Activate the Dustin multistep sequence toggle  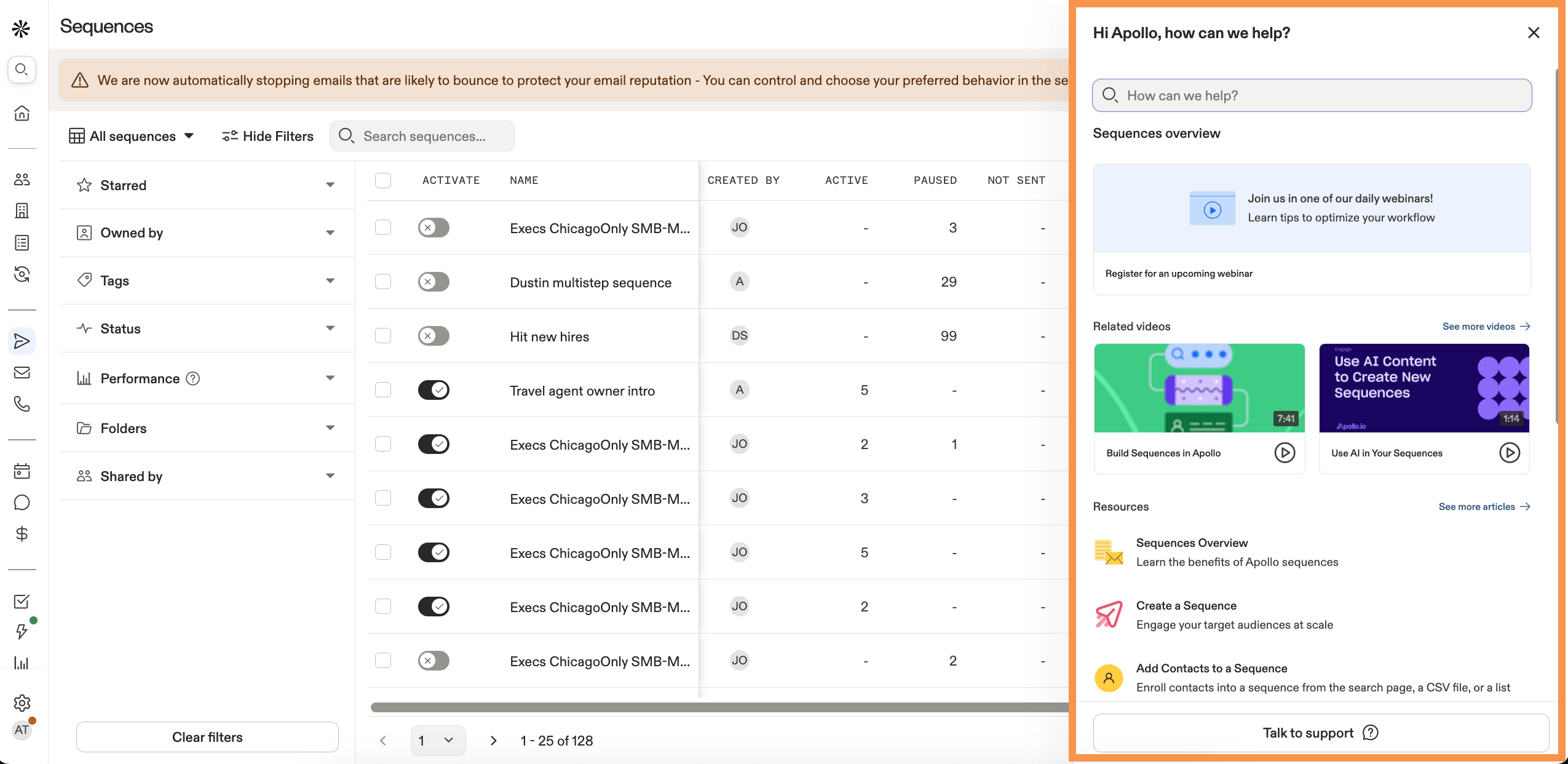434,282
